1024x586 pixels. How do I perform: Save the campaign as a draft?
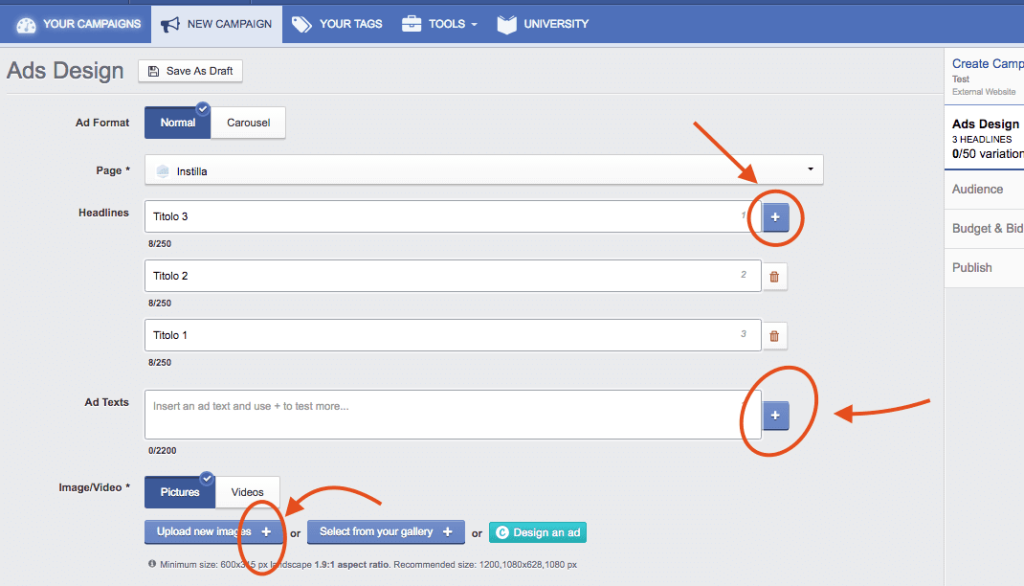(x=190, y=71)
